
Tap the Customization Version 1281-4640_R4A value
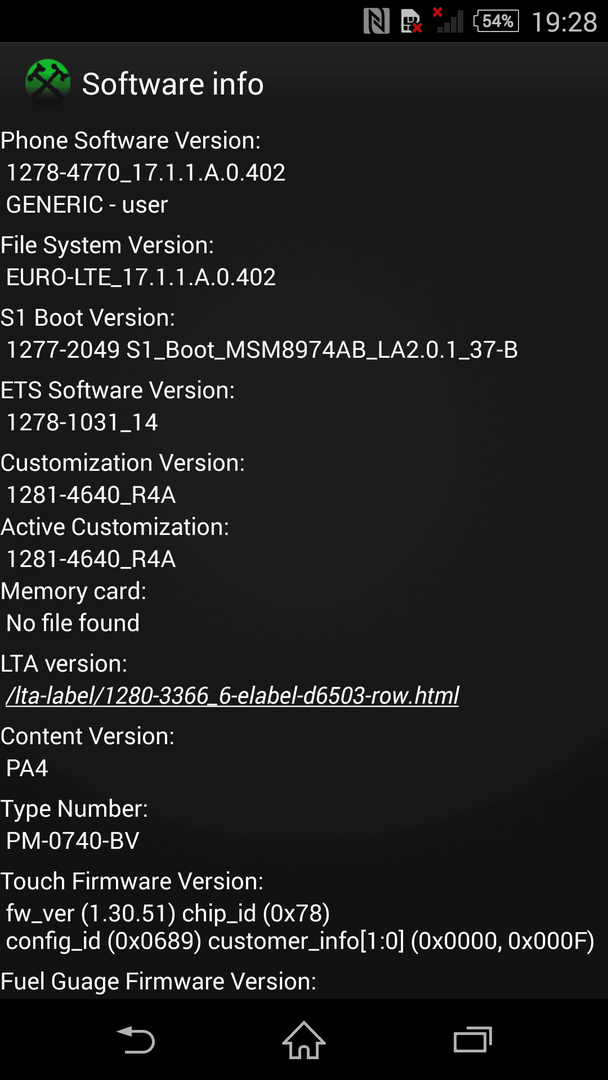[x=91, y=495]
